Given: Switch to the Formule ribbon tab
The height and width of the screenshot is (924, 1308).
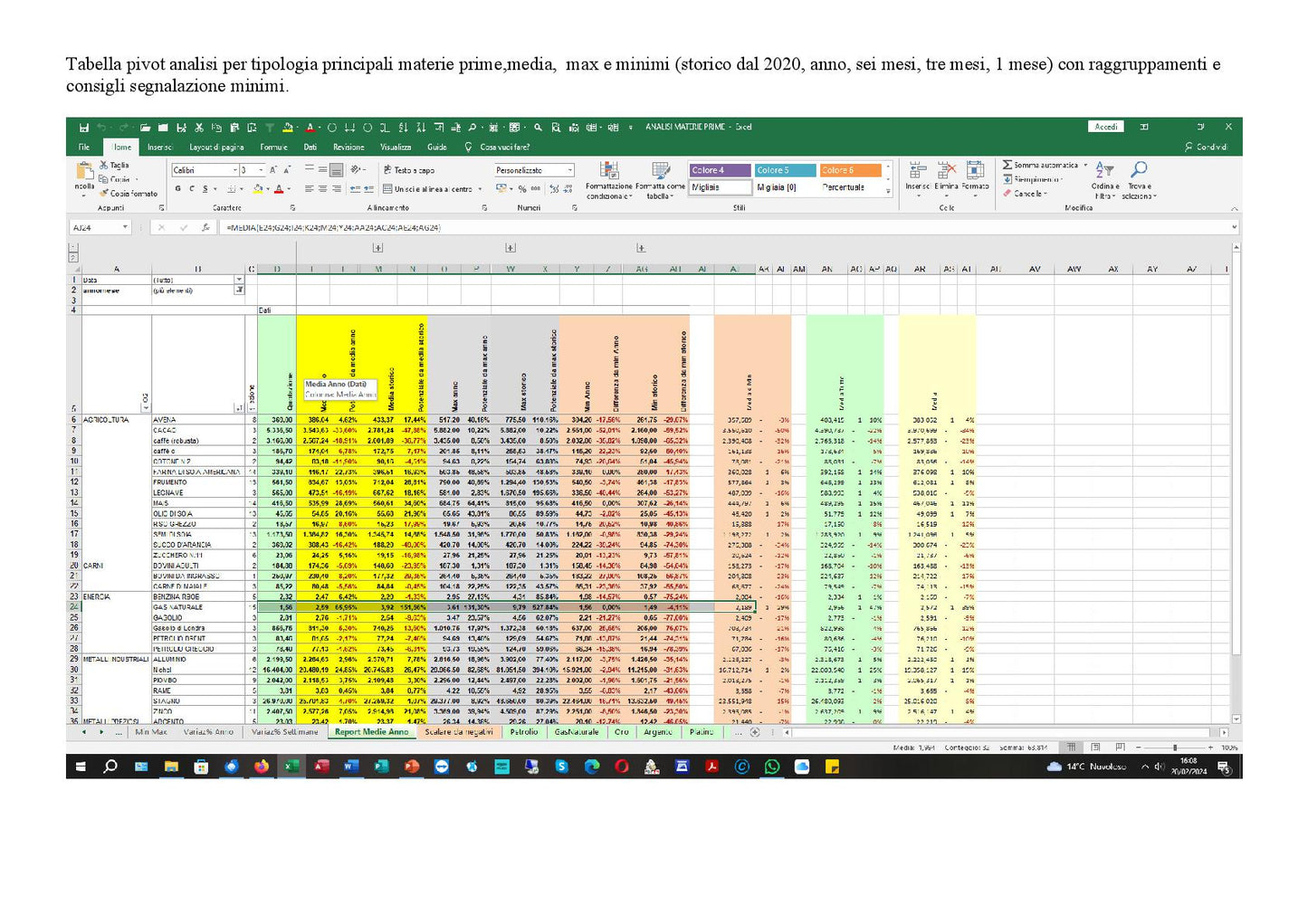Looking at the screenshot, I should [273, 147].
